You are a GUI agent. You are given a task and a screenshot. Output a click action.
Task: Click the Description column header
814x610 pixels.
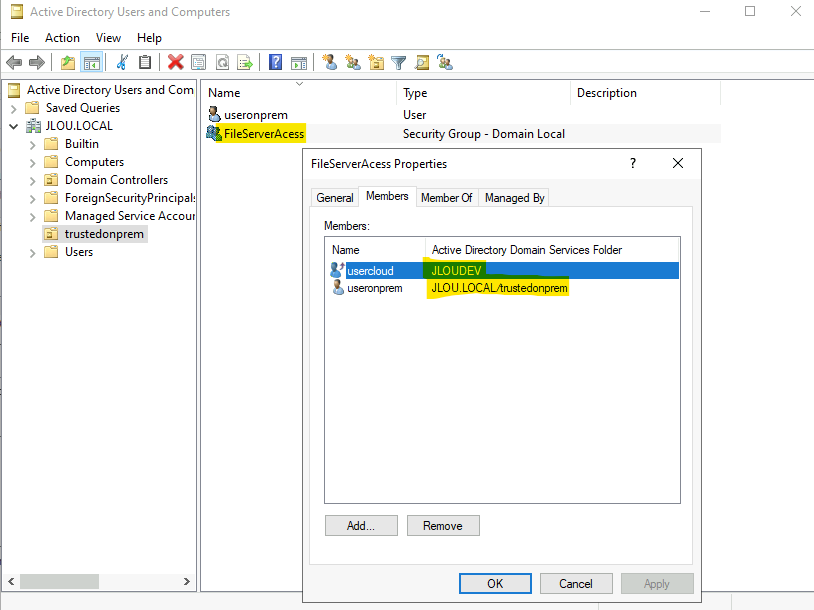point(645,93)
